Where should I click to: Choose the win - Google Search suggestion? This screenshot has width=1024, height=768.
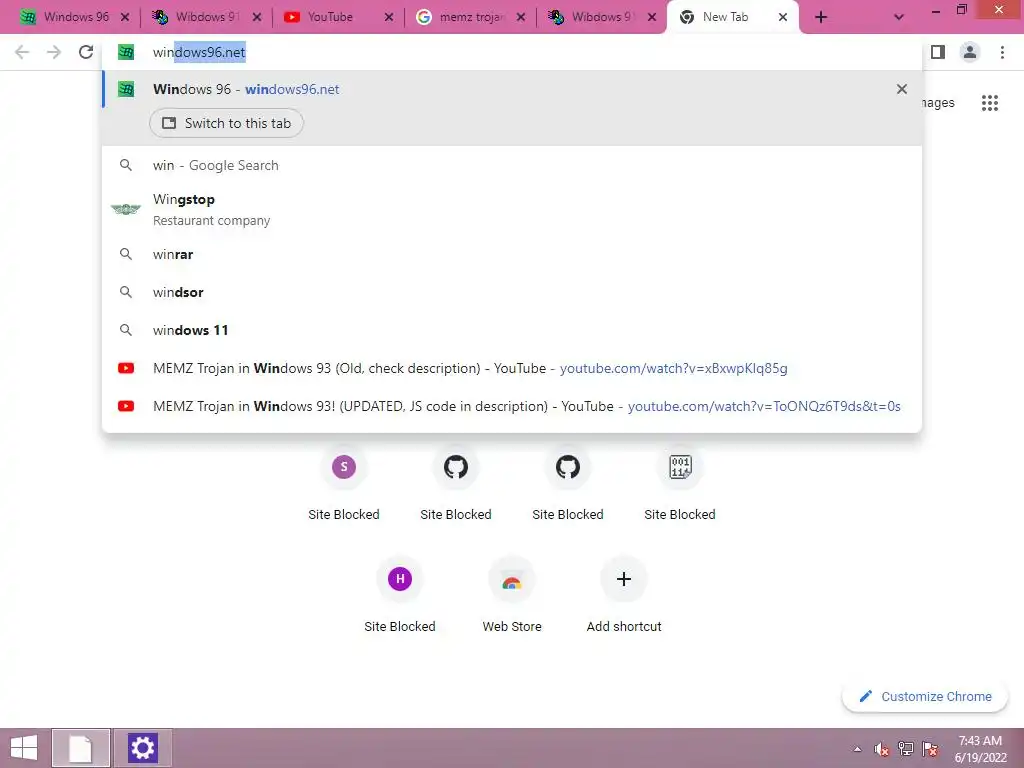tap(512, 165)
